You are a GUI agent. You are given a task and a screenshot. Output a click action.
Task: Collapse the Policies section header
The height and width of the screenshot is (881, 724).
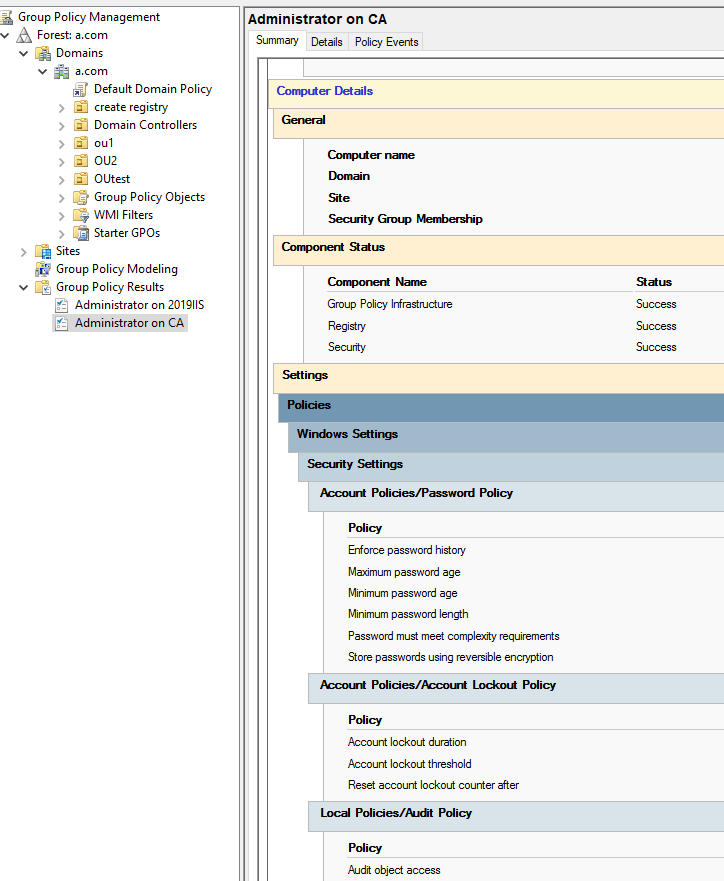click(x=501, y=408)
